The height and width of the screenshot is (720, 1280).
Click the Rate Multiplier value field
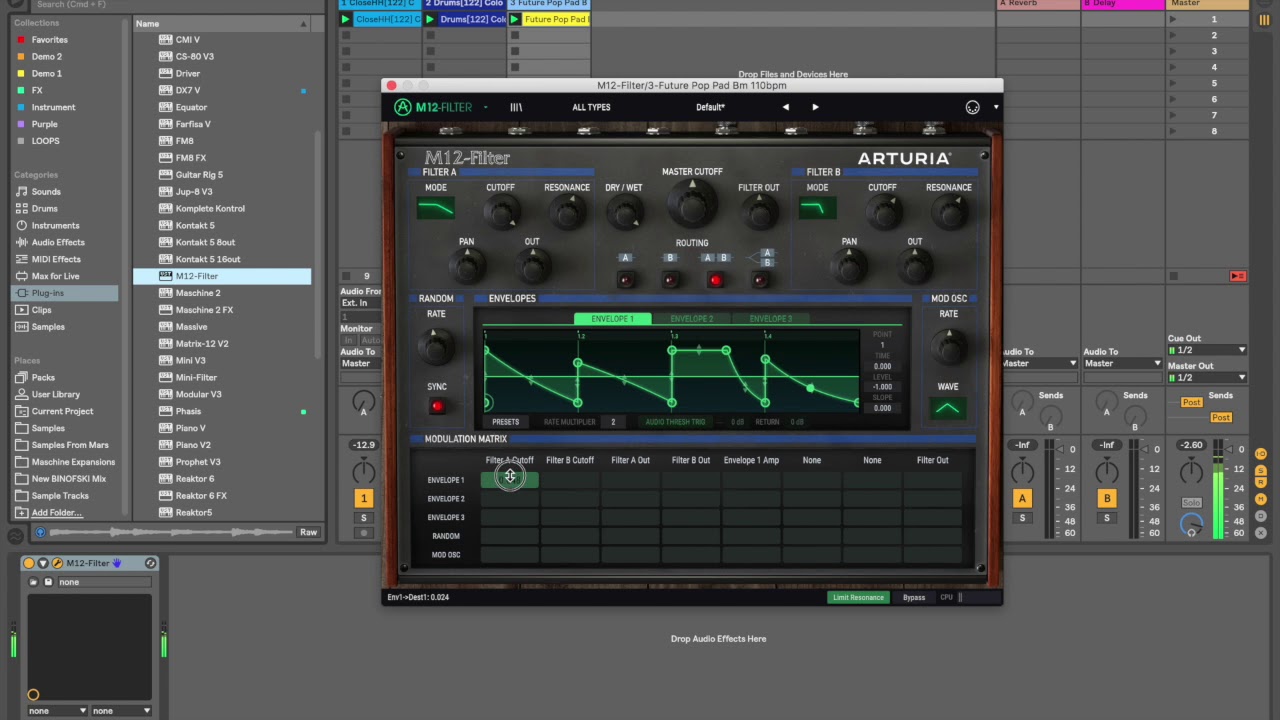click(613, 422)
